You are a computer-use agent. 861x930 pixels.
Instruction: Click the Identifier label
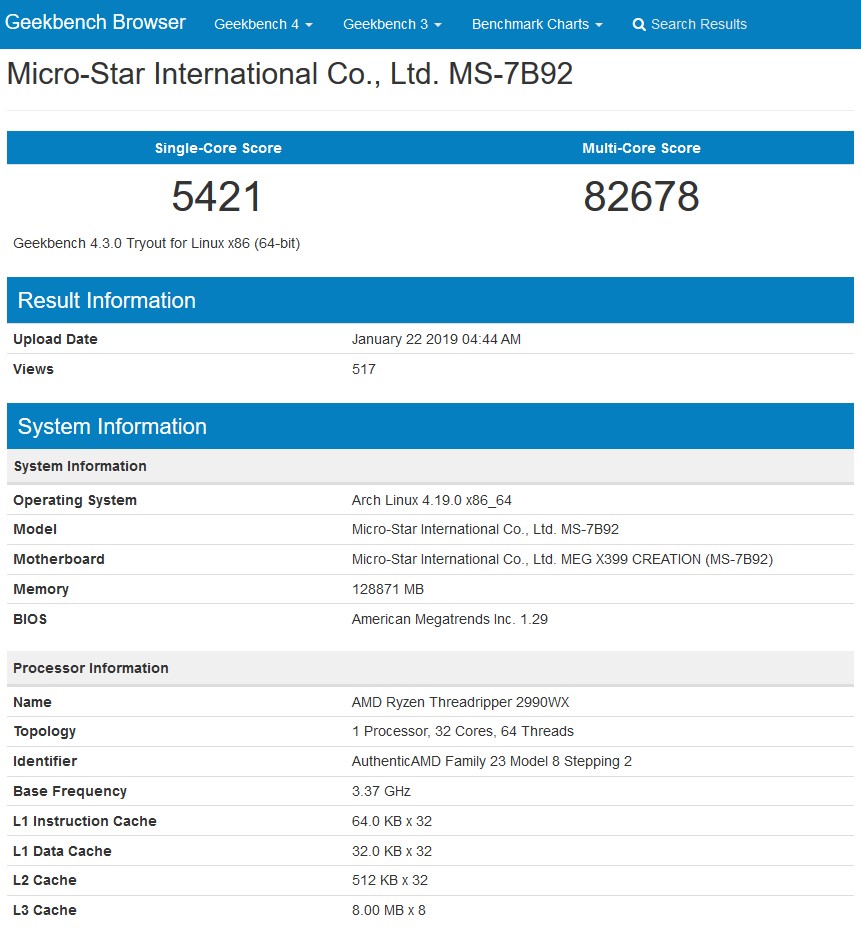(x=45, y=761)
